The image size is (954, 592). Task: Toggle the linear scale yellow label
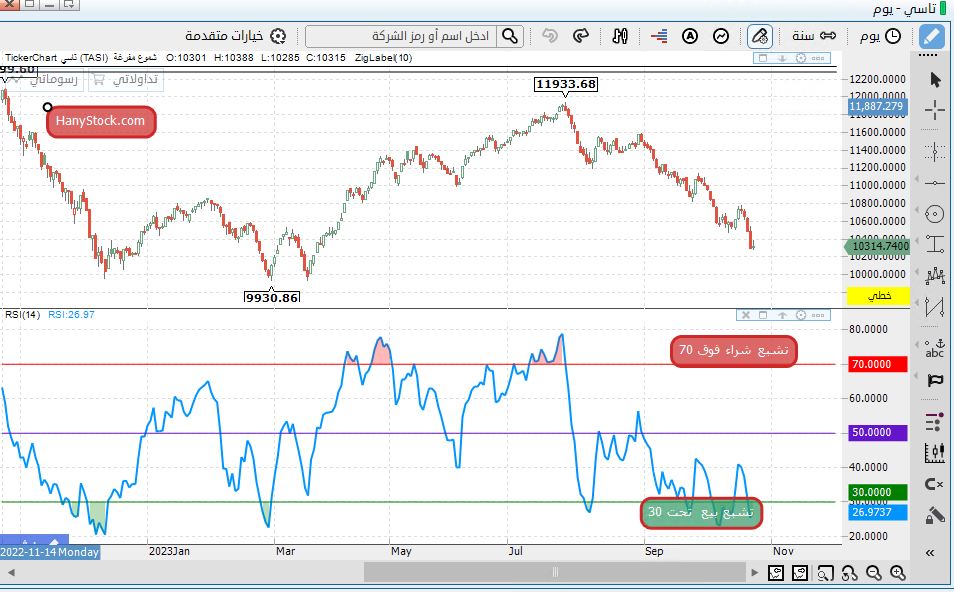coord(878,296)
